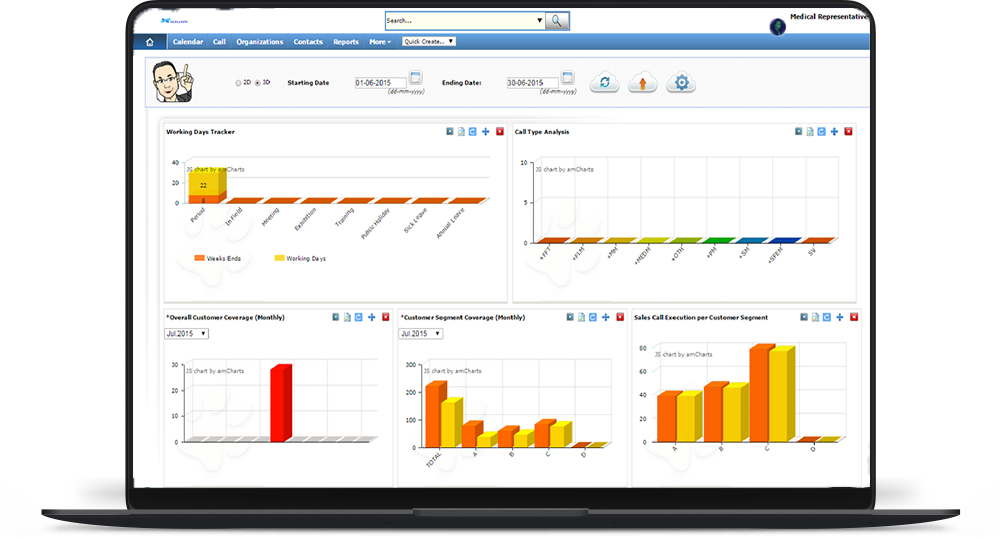Click the Starting Date input field
The height and width of the screenshot is (539, 1000).
click(380, 83)
